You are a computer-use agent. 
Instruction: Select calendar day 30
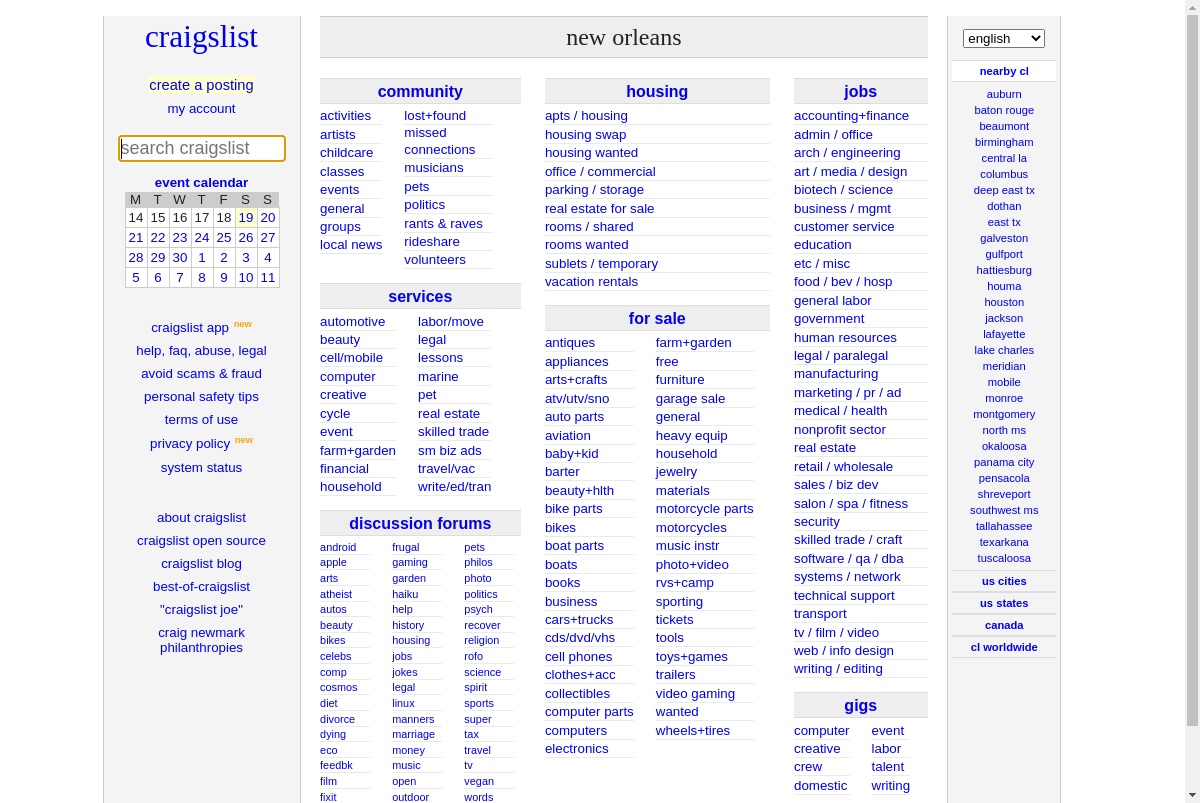coord(179,257)
